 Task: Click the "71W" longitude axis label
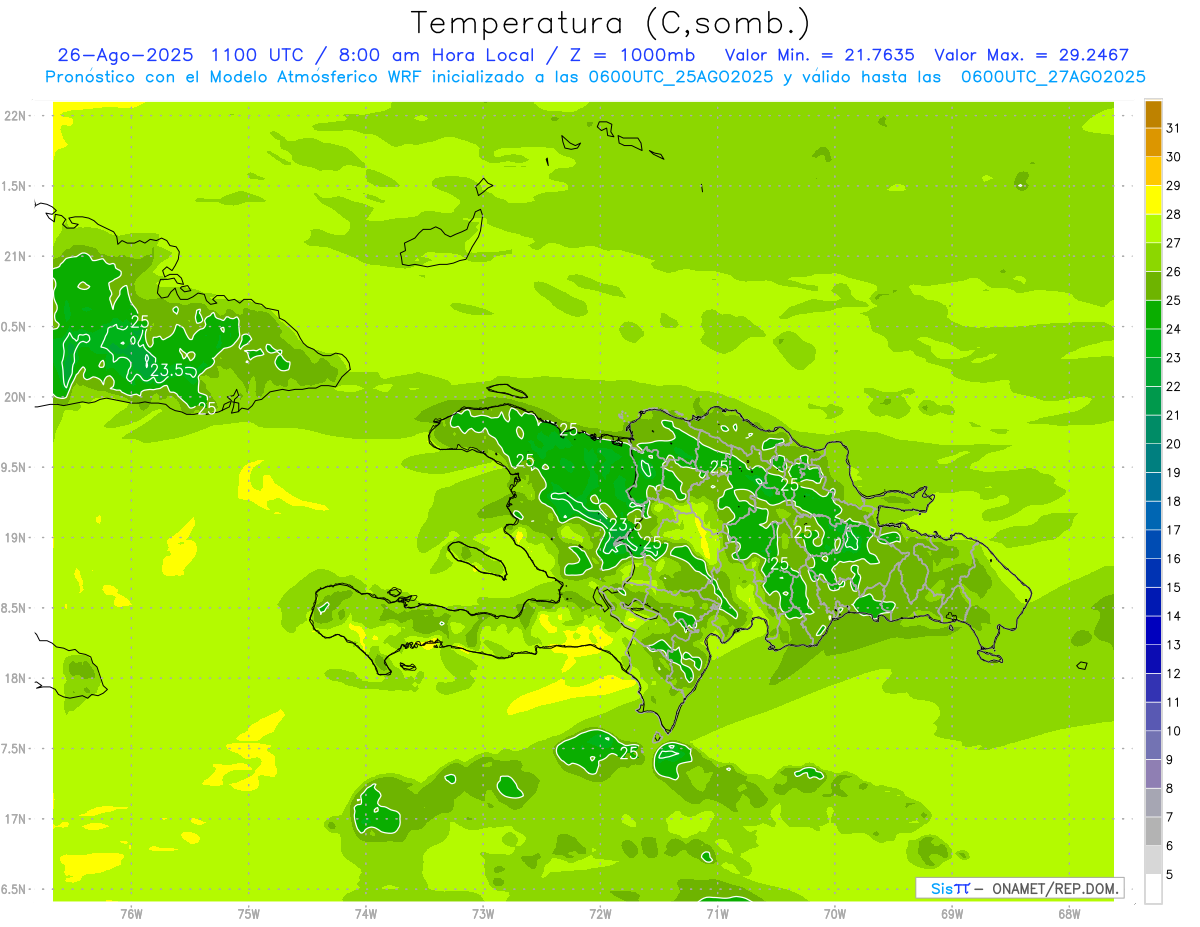click(717, 913)
